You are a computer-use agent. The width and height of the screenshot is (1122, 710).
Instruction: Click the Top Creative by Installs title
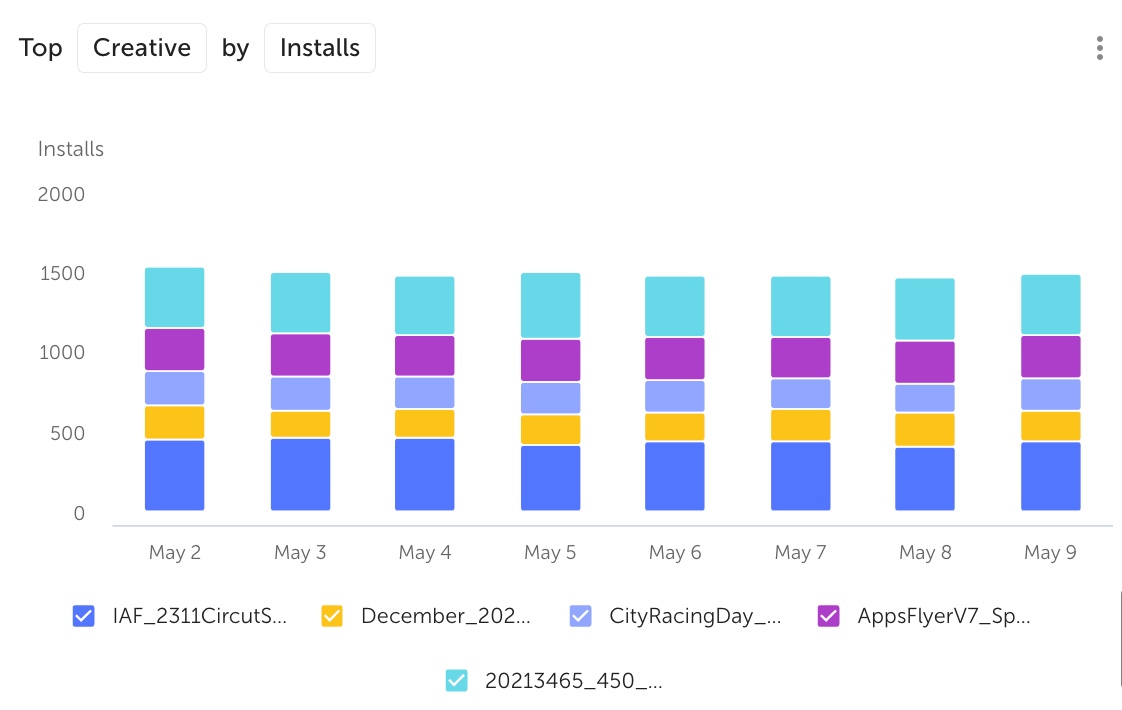tap(40, 47)
